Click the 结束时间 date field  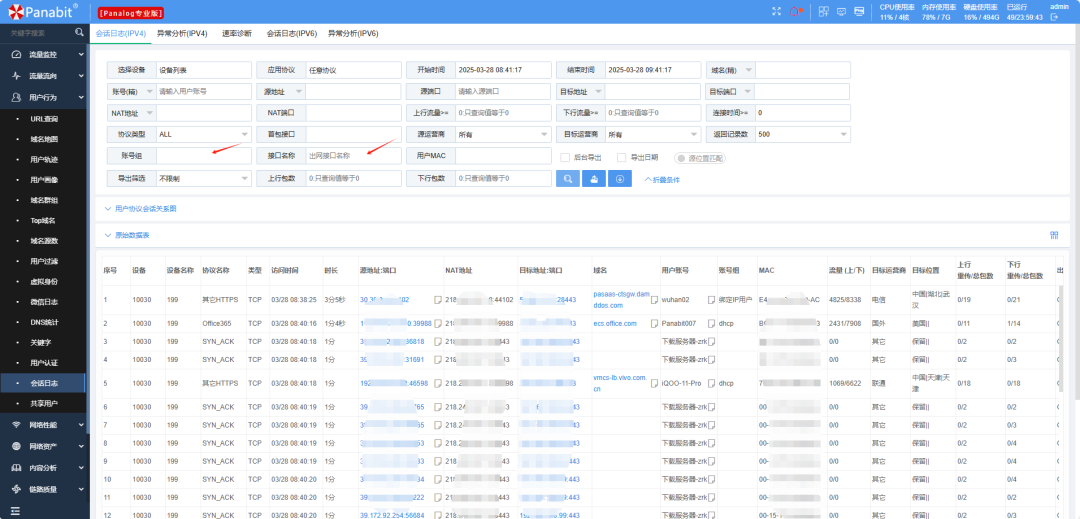(653, 70)
